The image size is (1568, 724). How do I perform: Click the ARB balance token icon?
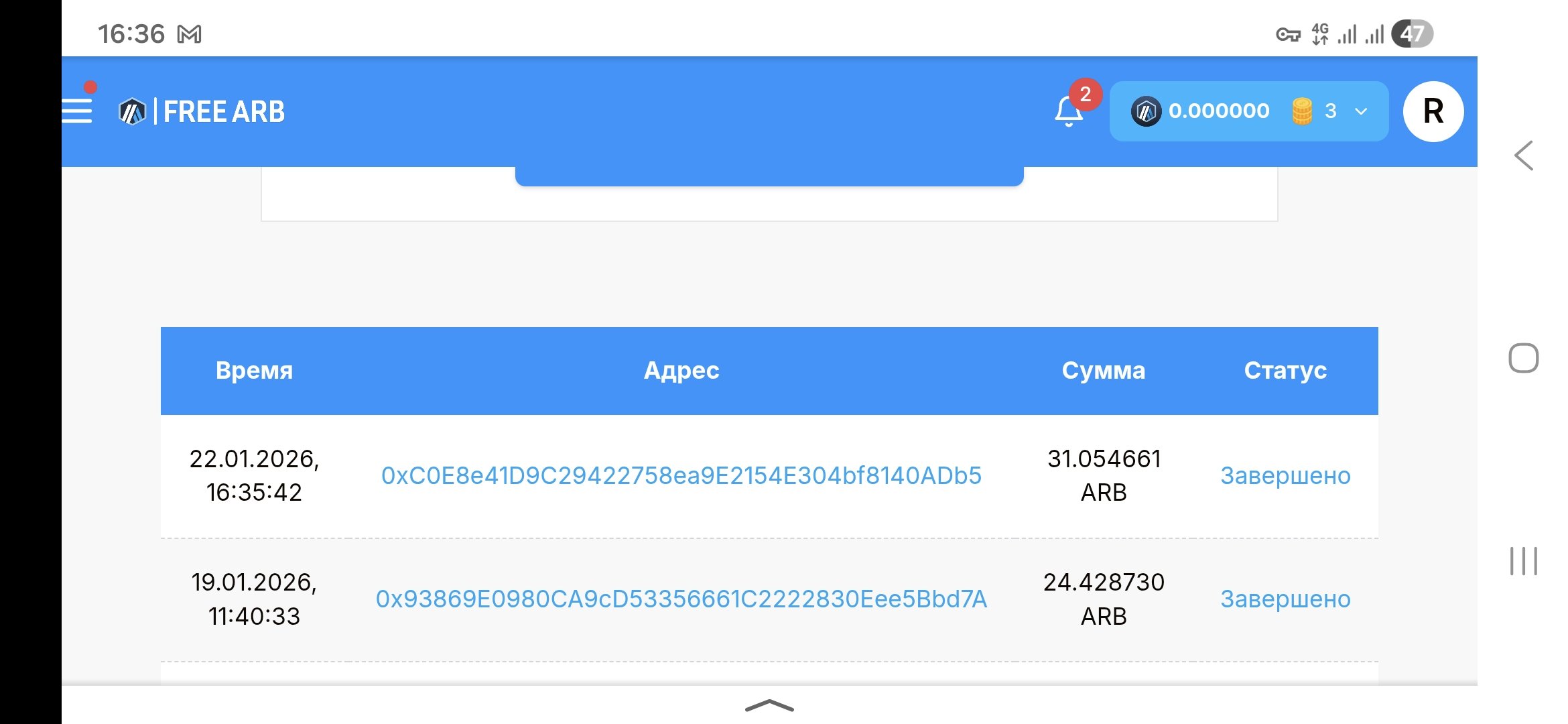1146,111
